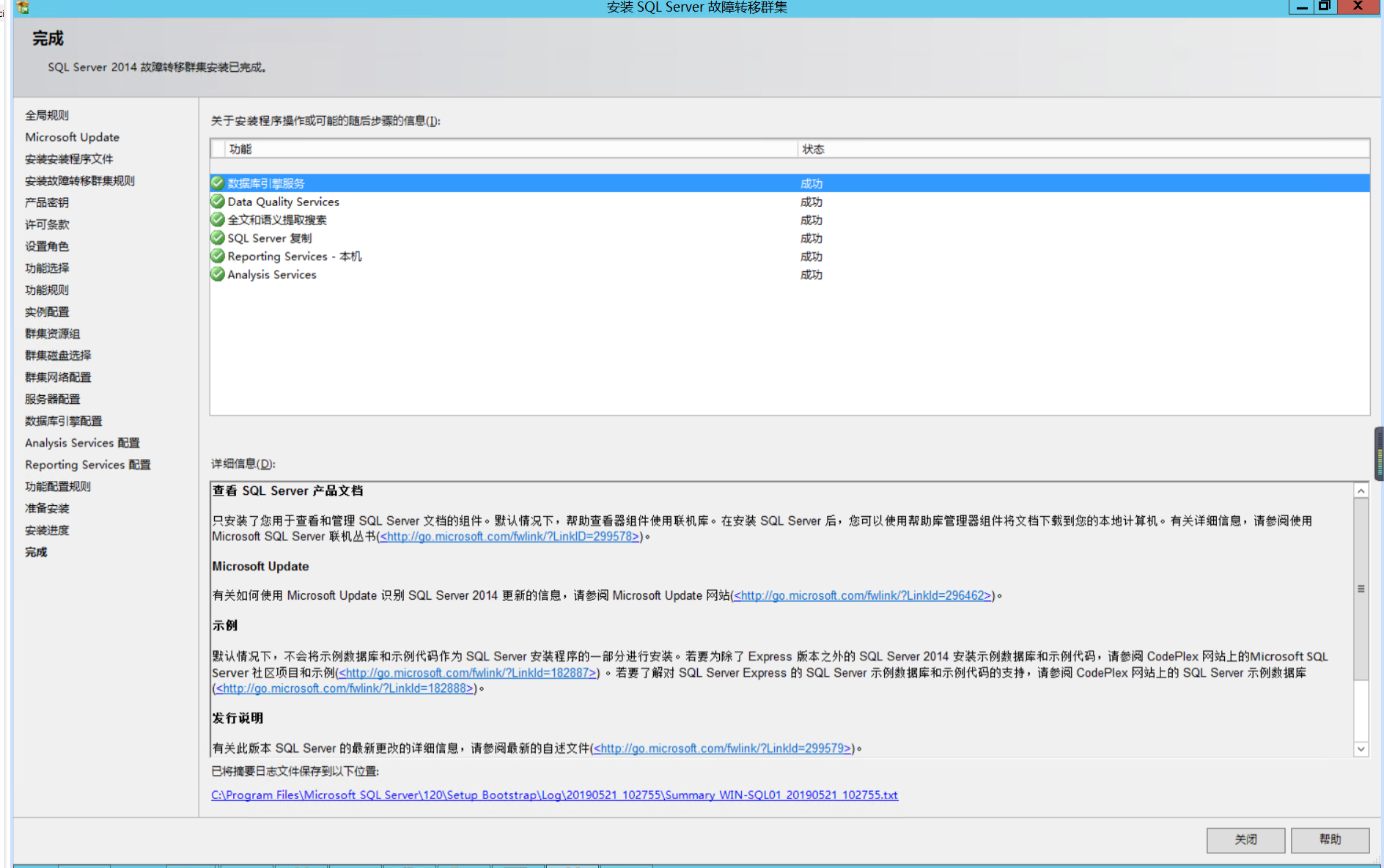Click success icon beside Analysis Services

218,275
